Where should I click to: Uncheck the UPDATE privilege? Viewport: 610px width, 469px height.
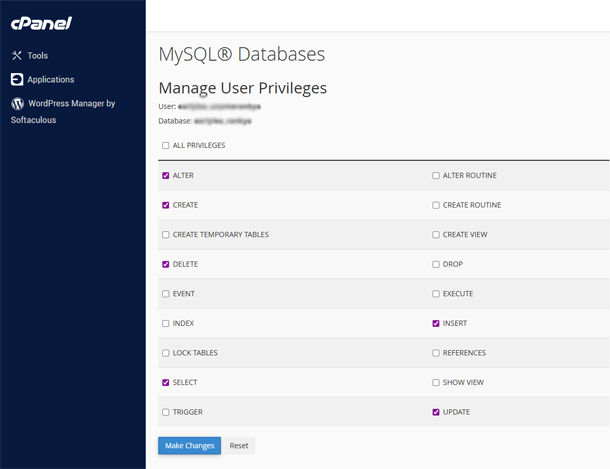pyautogui.click(x=436, y=412)
